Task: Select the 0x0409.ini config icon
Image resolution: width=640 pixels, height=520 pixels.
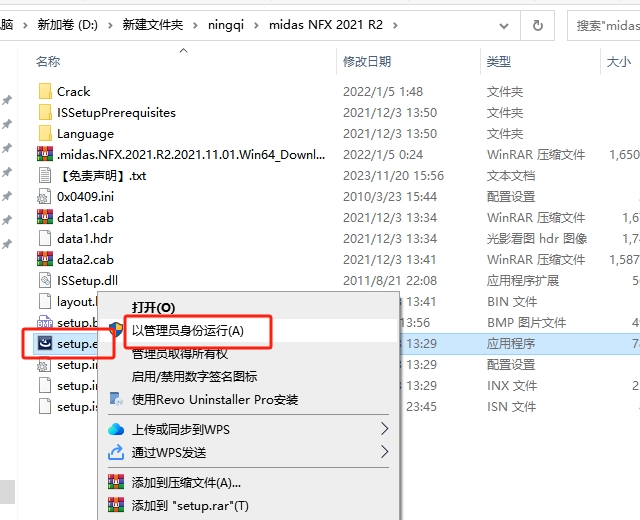Action: (44, 196)
